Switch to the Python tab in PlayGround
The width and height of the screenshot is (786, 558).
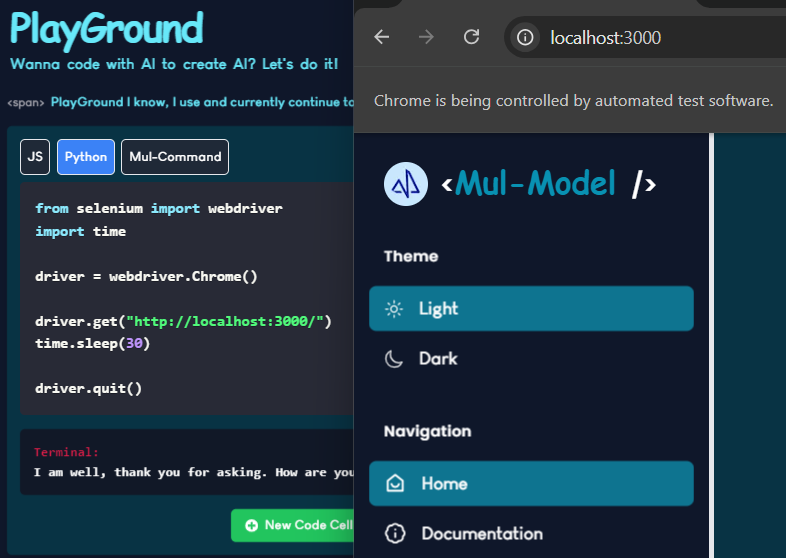[x=86, y=157]
